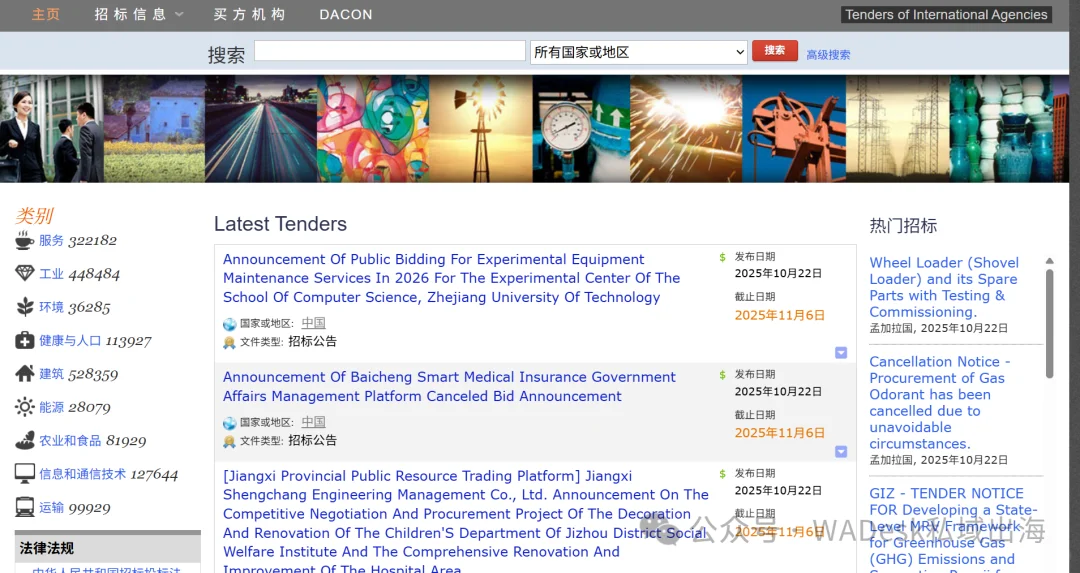The image size is (1080, 573).
Task: Open Baicheng Smart Medical Insurance tender
Action: [449, 386]
